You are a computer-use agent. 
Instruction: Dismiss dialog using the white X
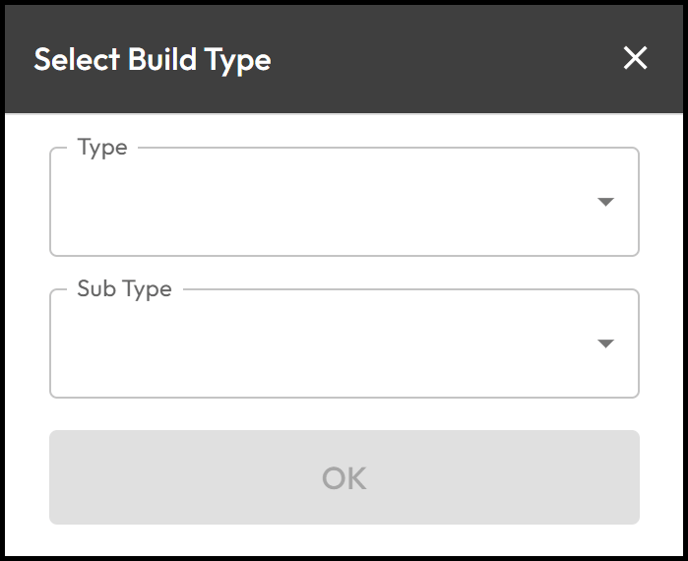tap(635, 58)
